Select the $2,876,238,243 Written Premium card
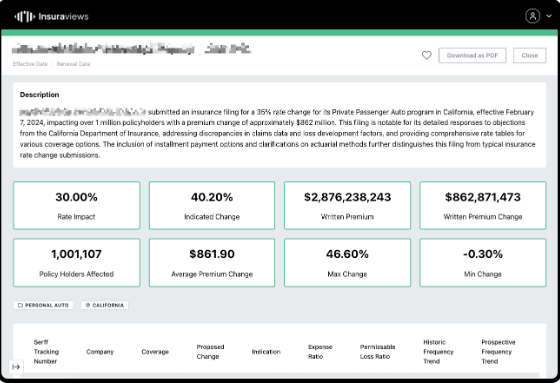560x385 pixels. pyautogui.click(x=347, y=205)
